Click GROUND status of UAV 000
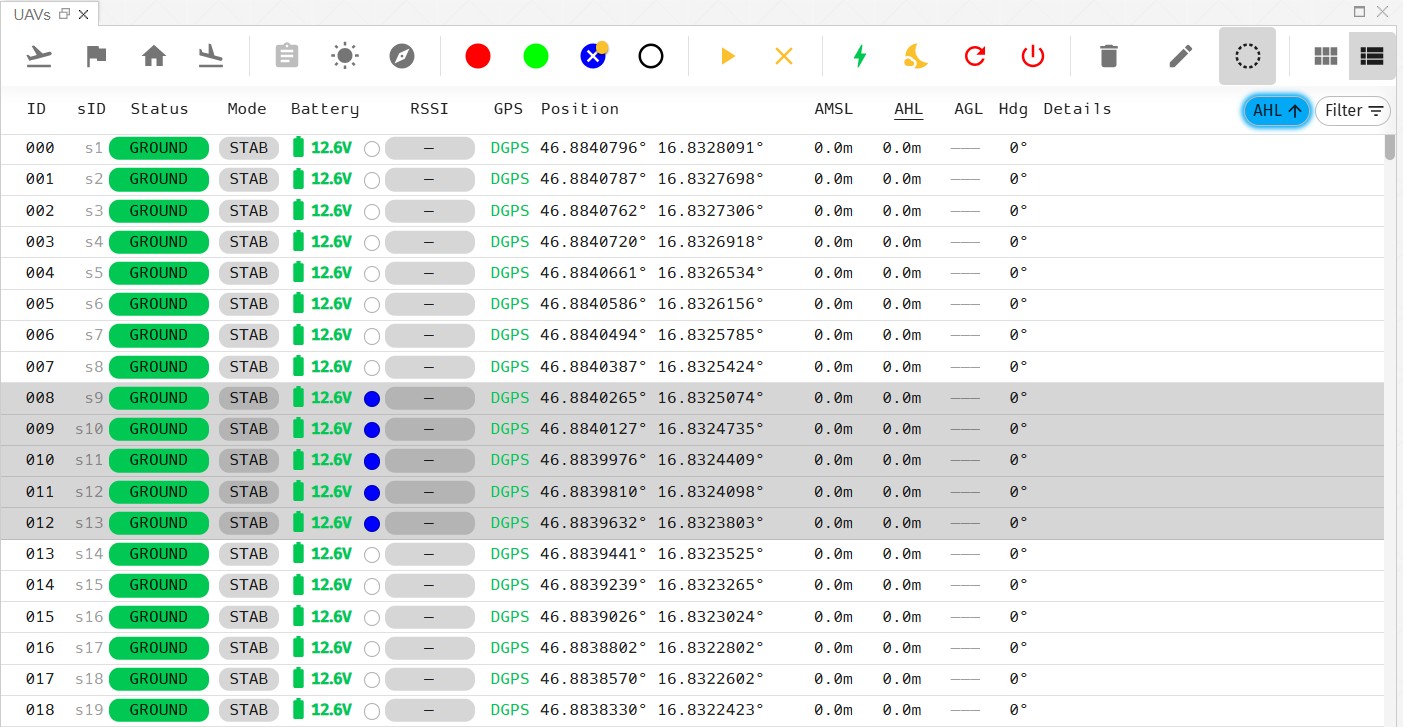Image resolution: width=1403 pixels, height=727 pixels. [x=159, y=148]
